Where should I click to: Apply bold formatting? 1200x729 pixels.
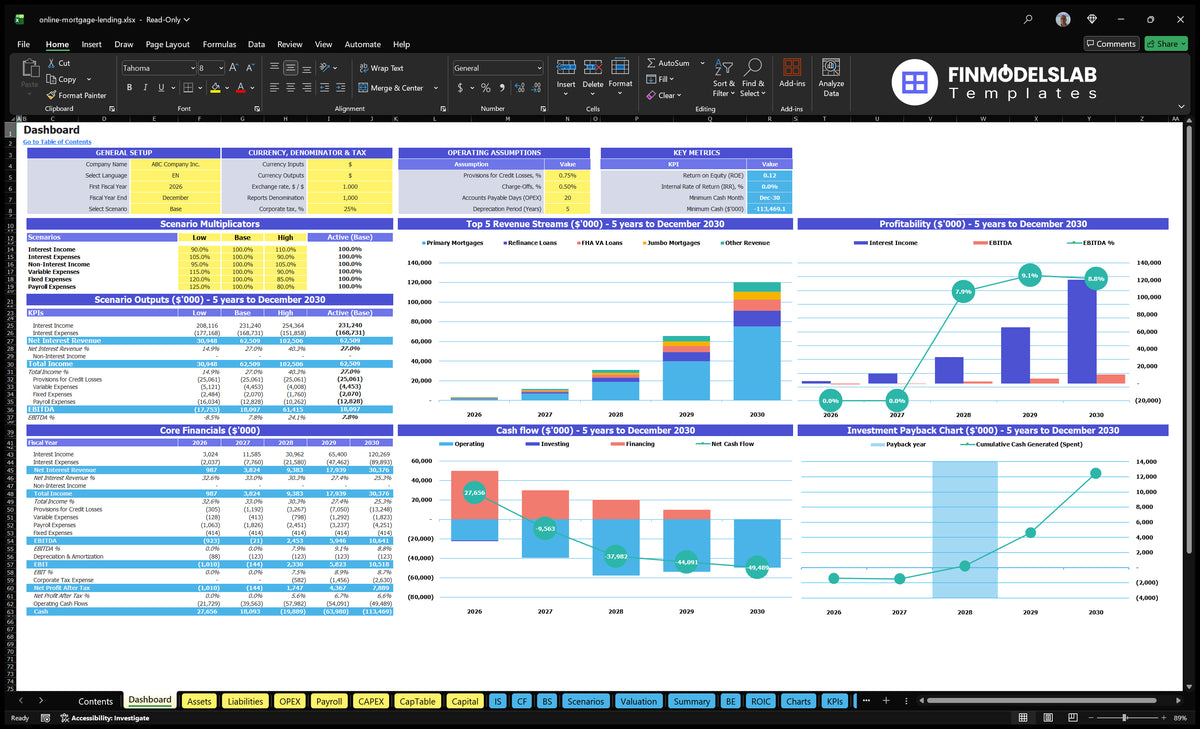tap(129, 88)
